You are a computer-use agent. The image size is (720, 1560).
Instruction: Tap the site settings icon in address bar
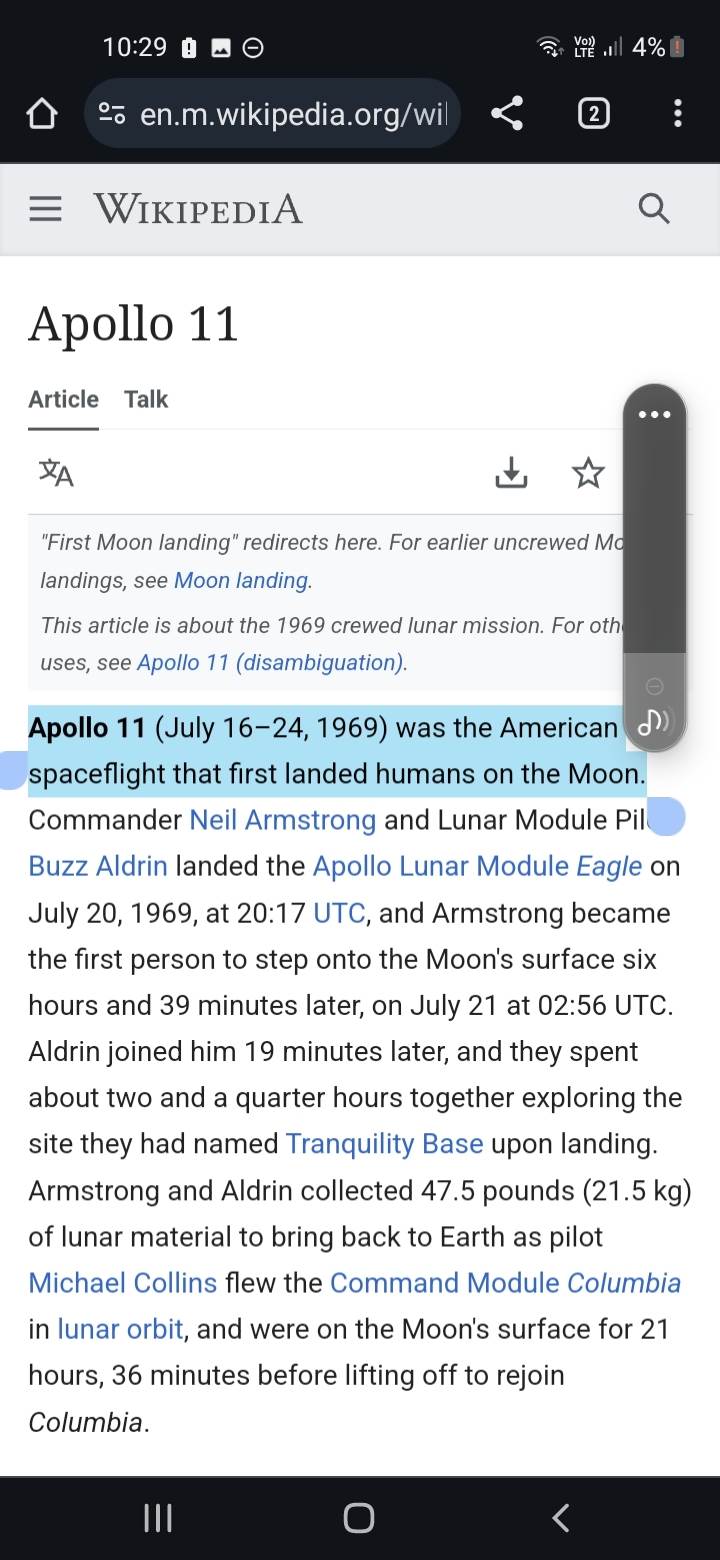tap(112, 114)
